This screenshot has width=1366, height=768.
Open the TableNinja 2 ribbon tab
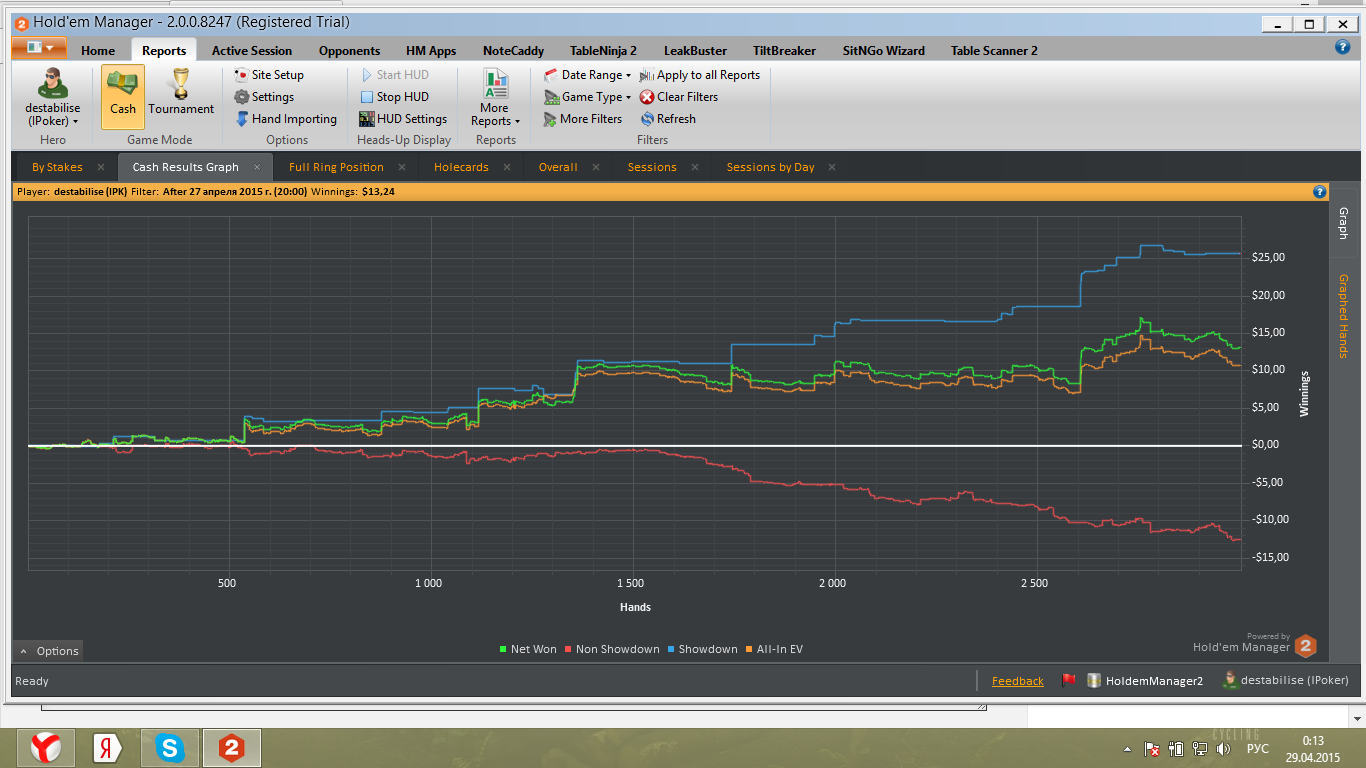(603, 50)
